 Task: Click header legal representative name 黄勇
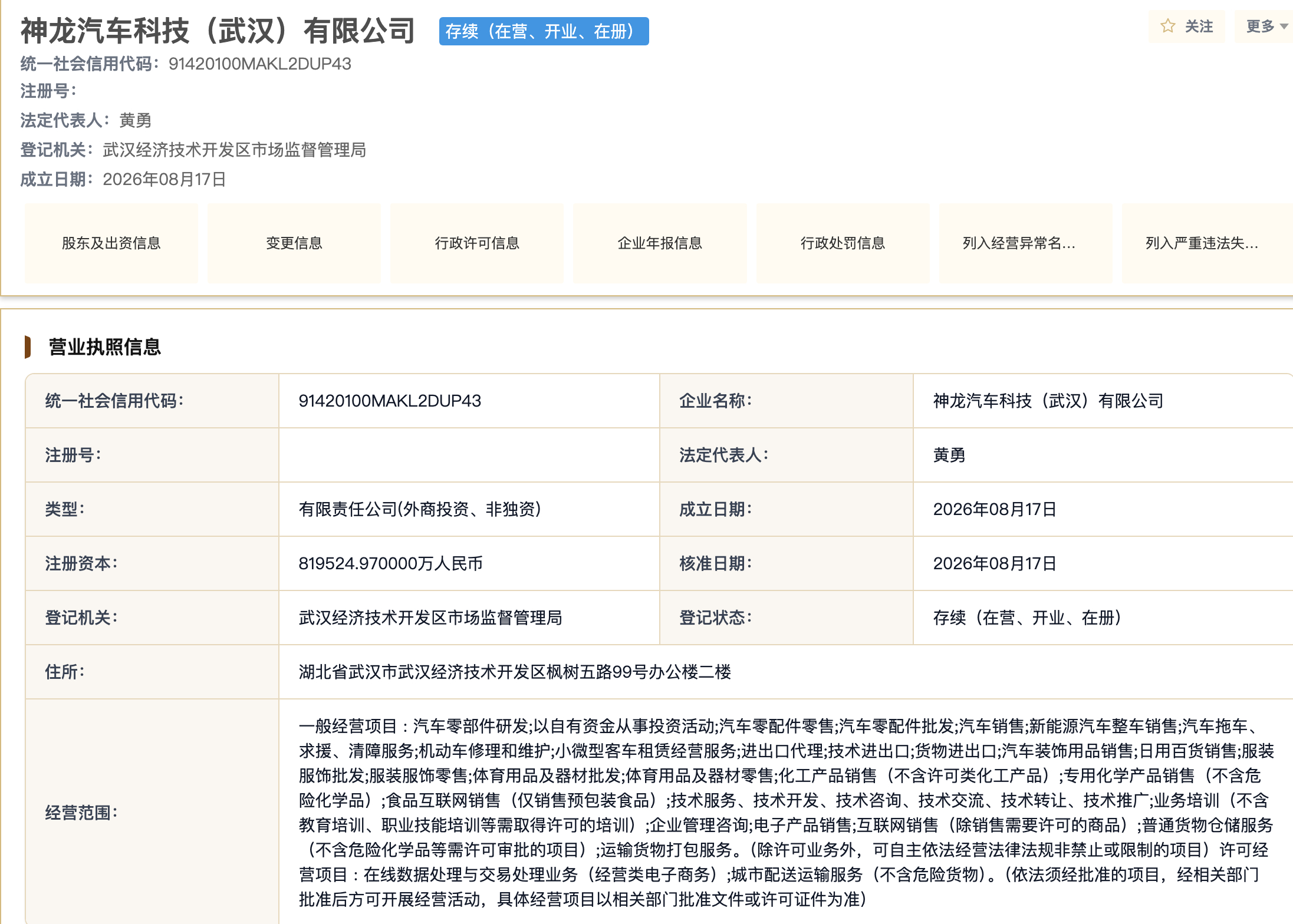136,120
